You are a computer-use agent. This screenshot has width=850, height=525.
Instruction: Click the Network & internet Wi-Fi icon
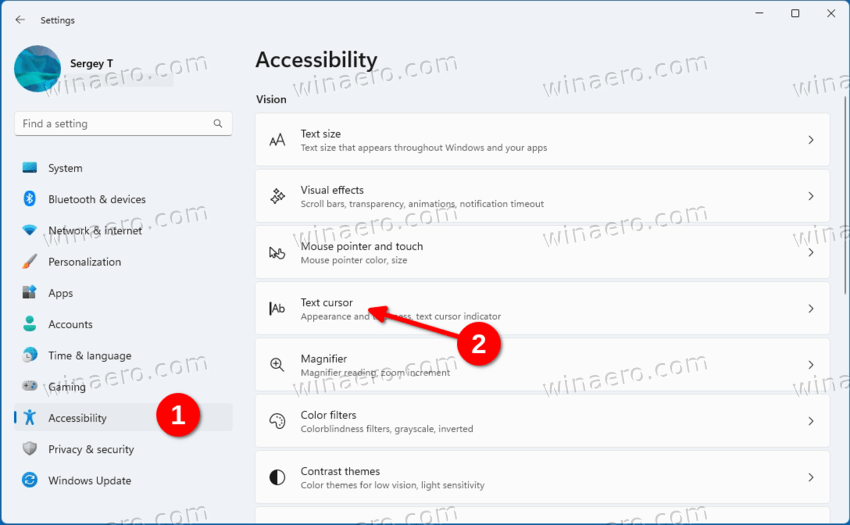point(29,230)
